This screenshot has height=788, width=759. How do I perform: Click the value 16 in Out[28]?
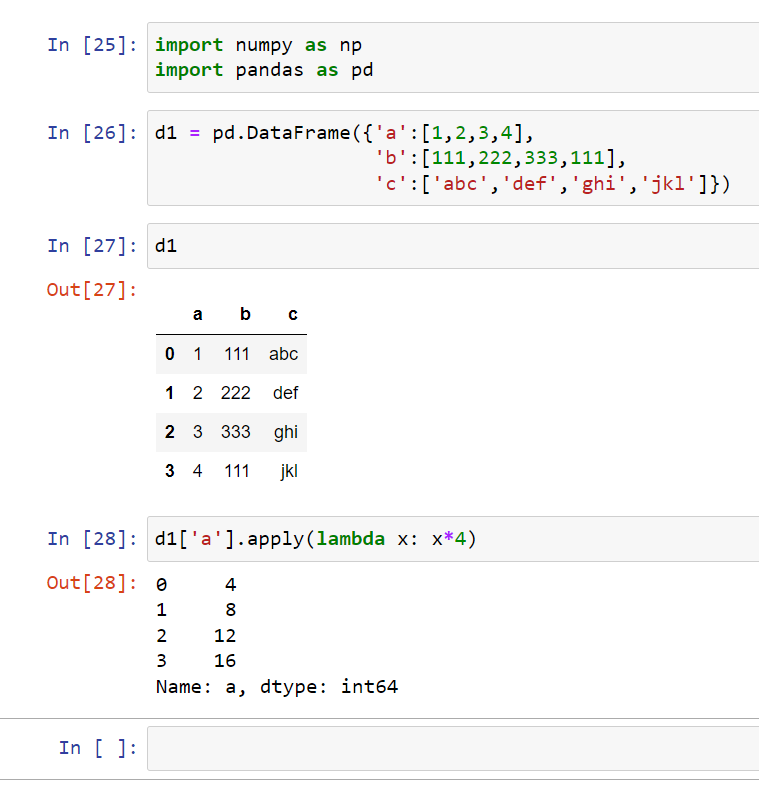(225, 661)
